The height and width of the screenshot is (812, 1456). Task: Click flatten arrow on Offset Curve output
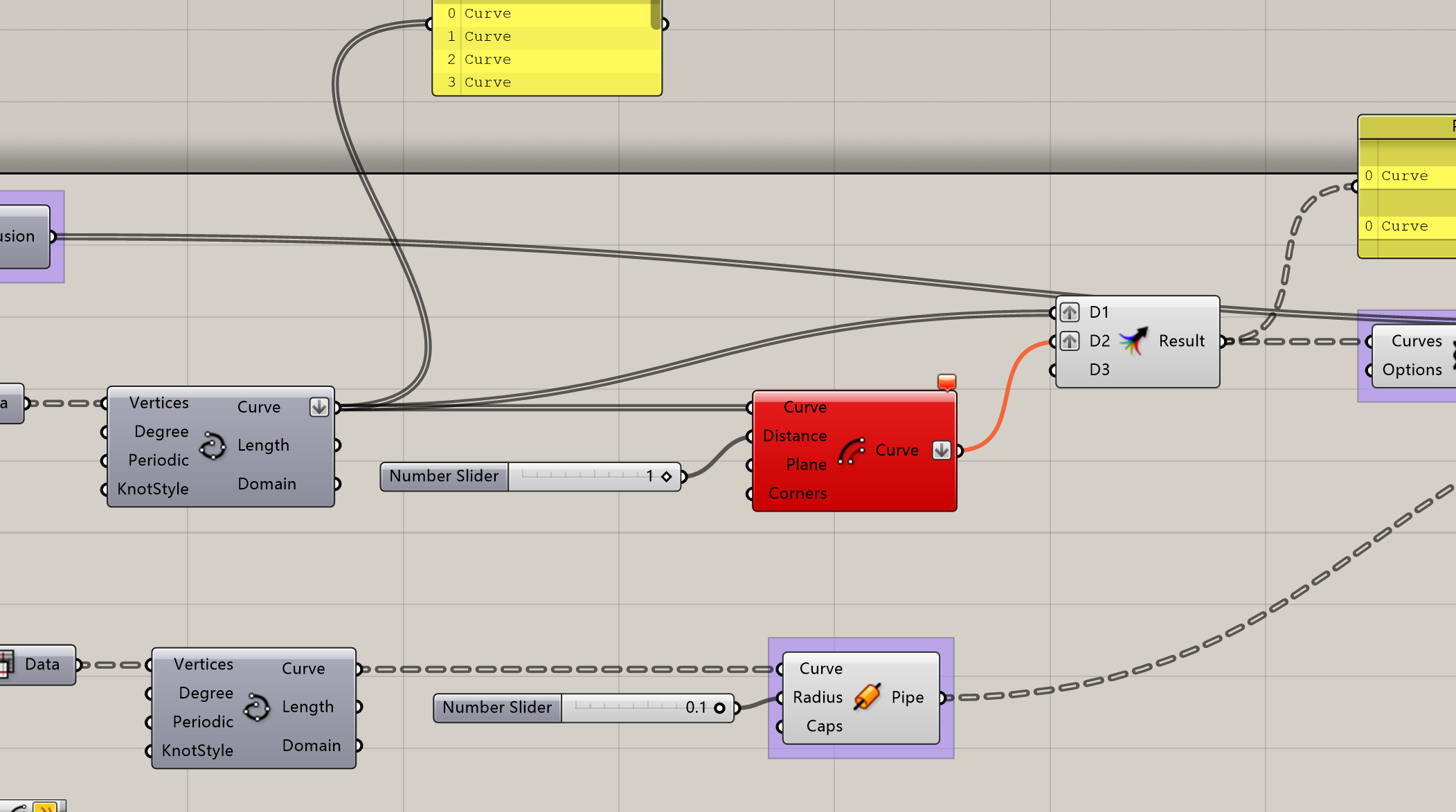(x=941, y=450)
